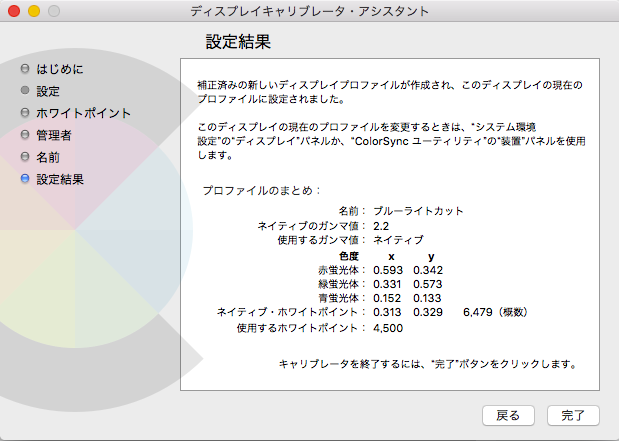Click the ネイティブ gamma in-use value
This screenshot has height=441, width=619.
click(x=398, y=240)
